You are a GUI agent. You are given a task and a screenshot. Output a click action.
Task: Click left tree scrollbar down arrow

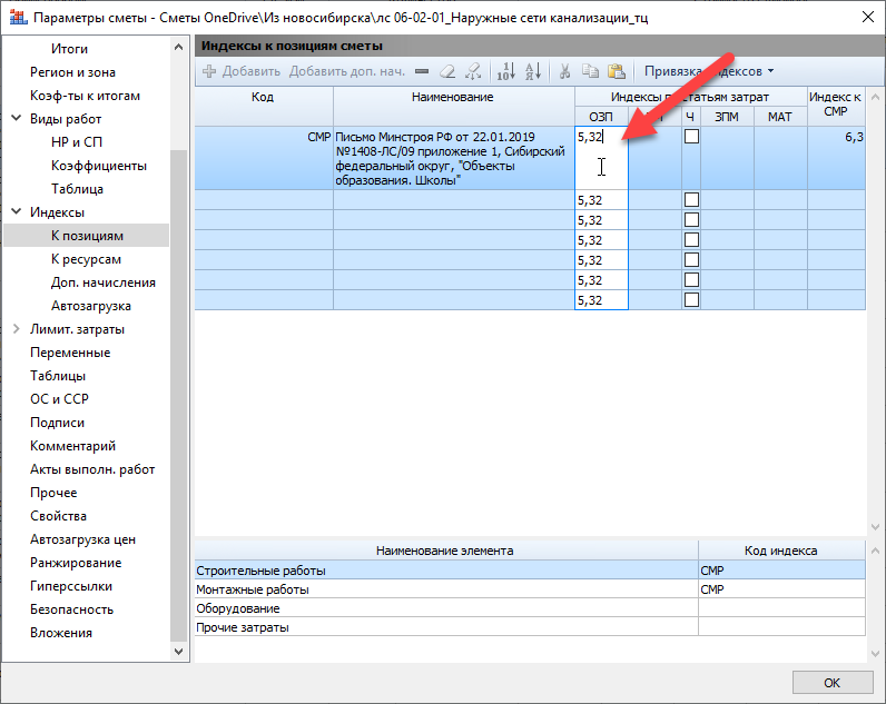(179, 651)
